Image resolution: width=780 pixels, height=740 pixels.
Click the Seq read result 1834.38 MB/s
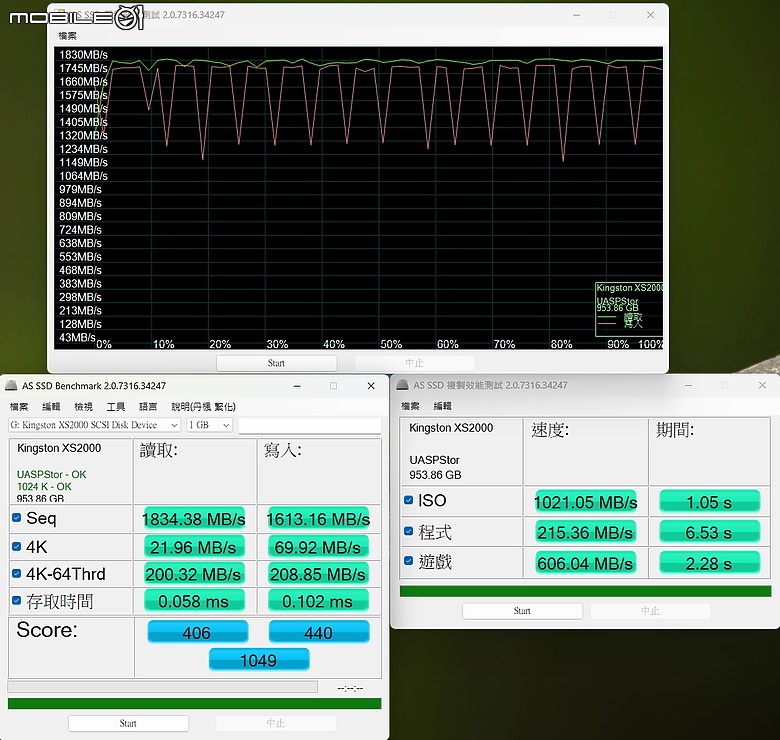(x=194, y=519)
